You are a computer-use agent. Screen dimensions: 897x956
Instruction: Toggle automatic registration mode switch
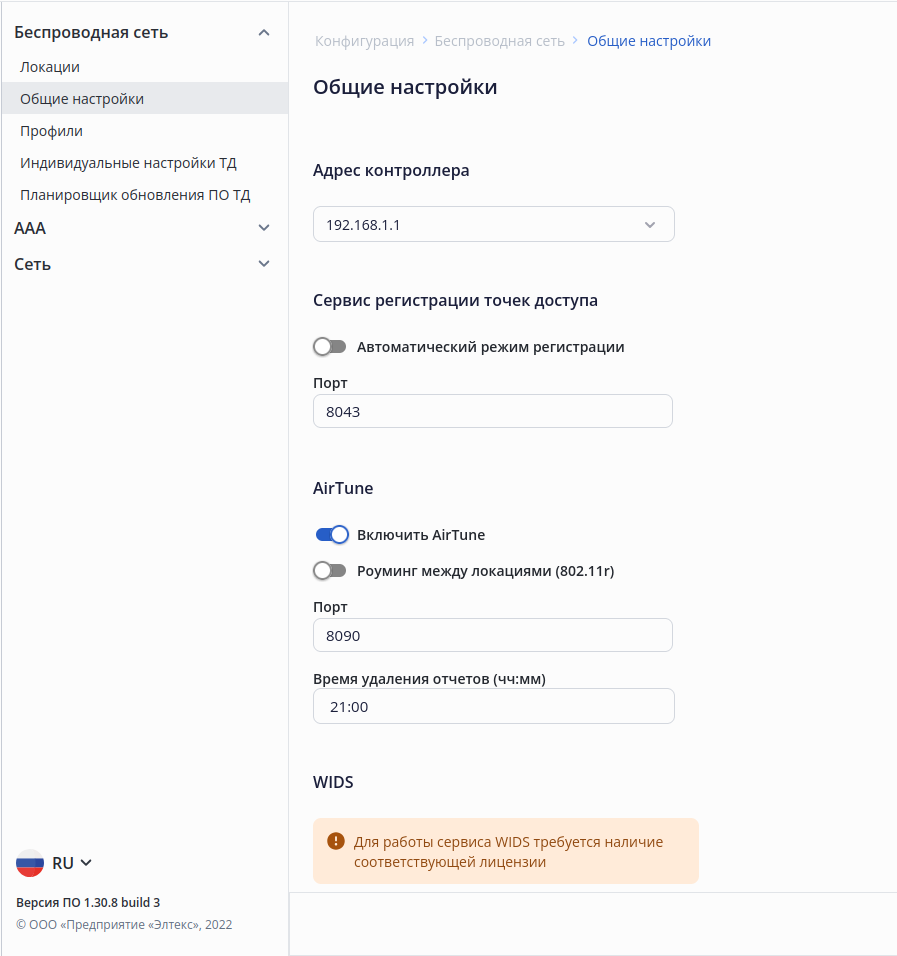(330, 347)
